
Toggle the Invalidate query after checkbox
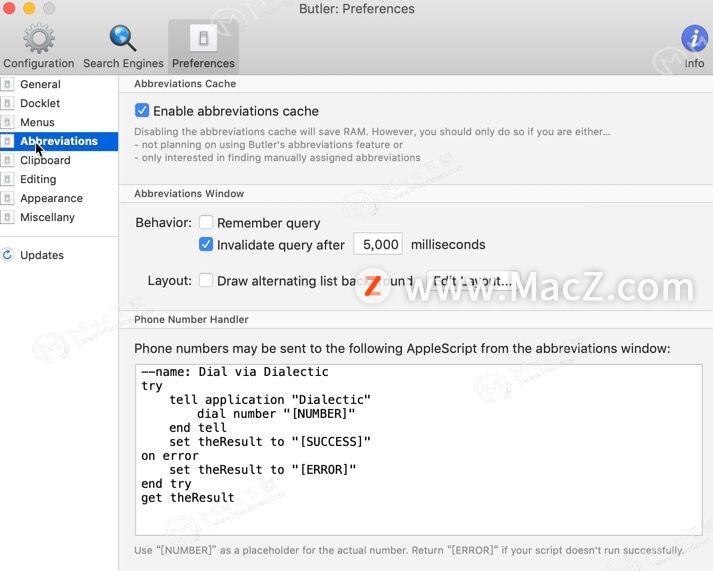206,244
